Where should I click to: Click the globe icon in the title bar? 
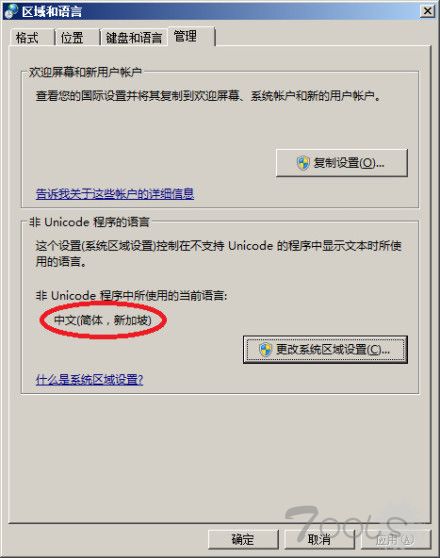point(10,11)
